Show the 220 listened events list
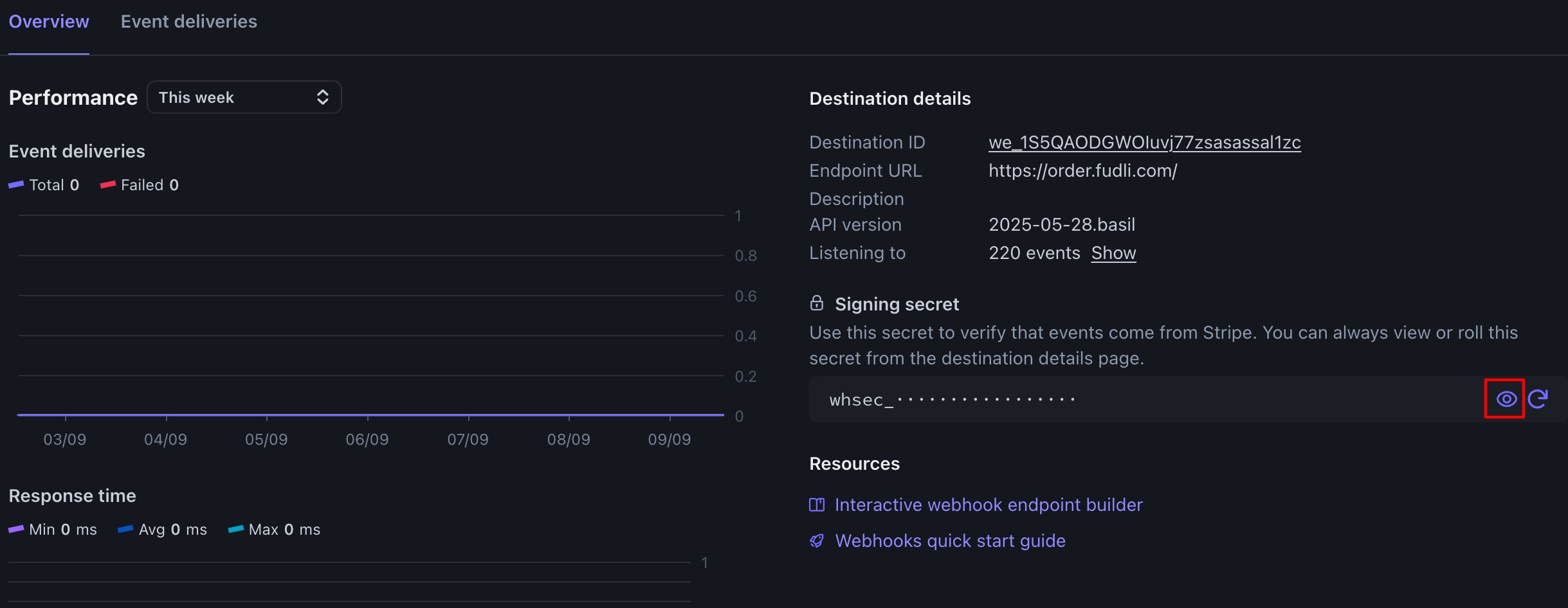1568x608 pixels. [x=1113, y=253]
